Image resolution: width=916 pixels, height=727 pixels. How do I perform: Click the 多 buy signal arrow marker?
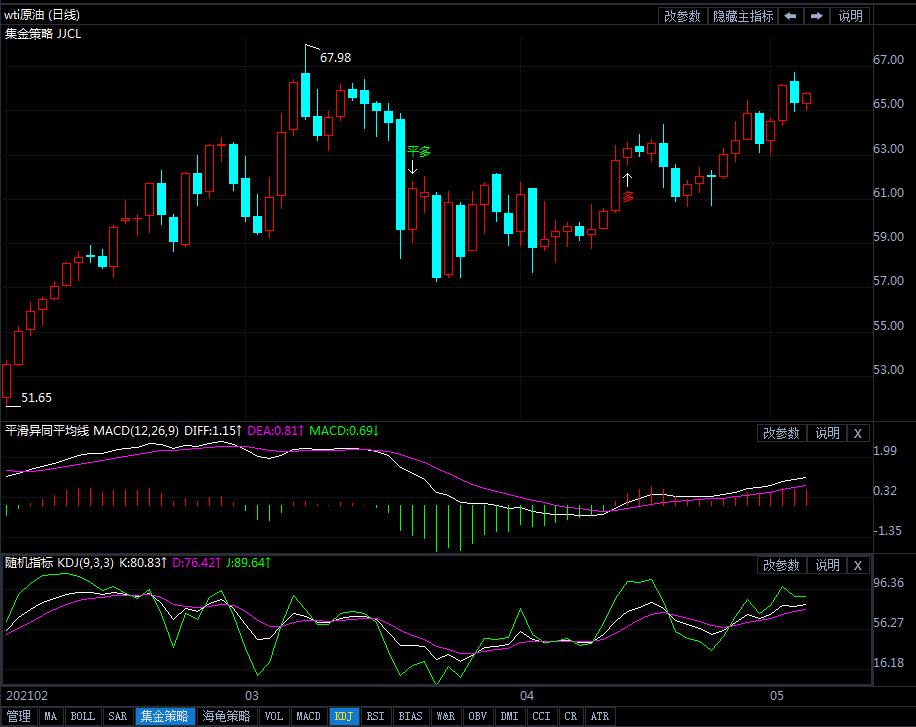point(628,181)
